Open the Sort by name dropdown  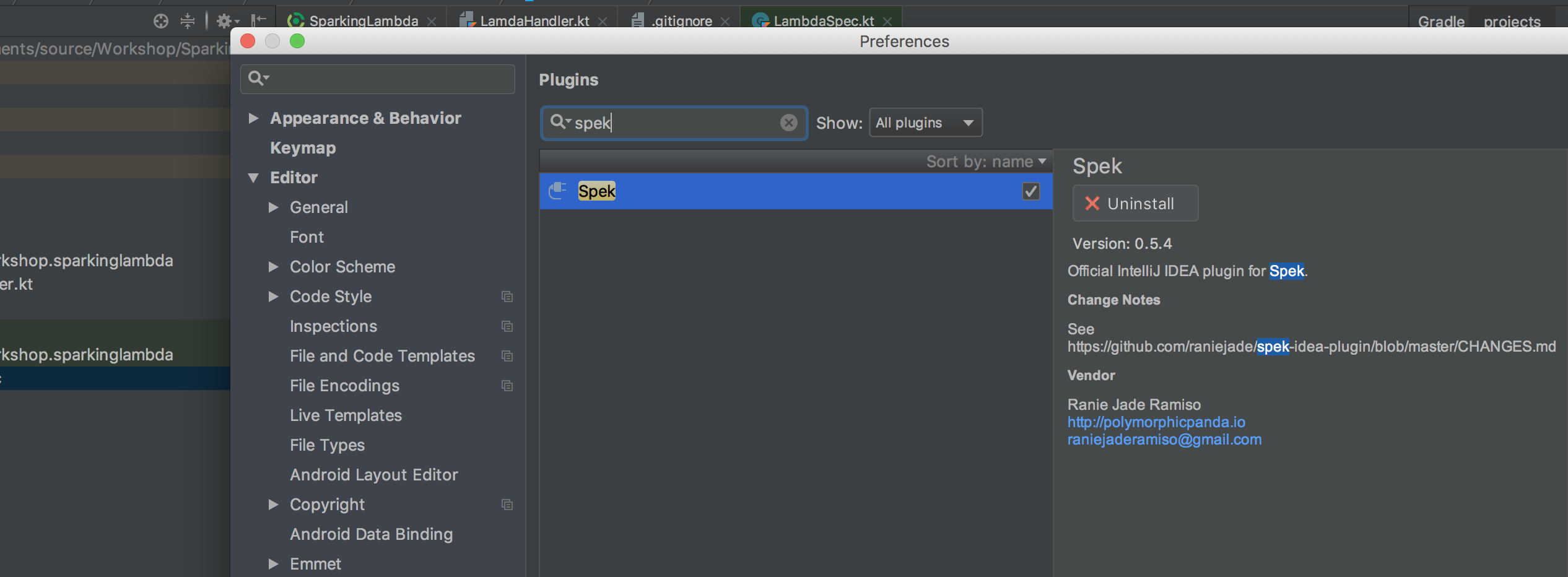(x=986, y=162)
